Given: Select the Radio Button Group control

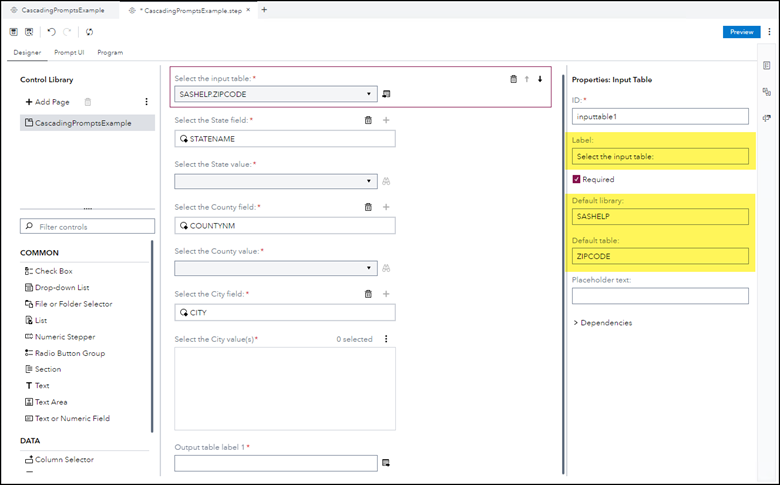Looking at the screenshot, I should click(65, 353).
